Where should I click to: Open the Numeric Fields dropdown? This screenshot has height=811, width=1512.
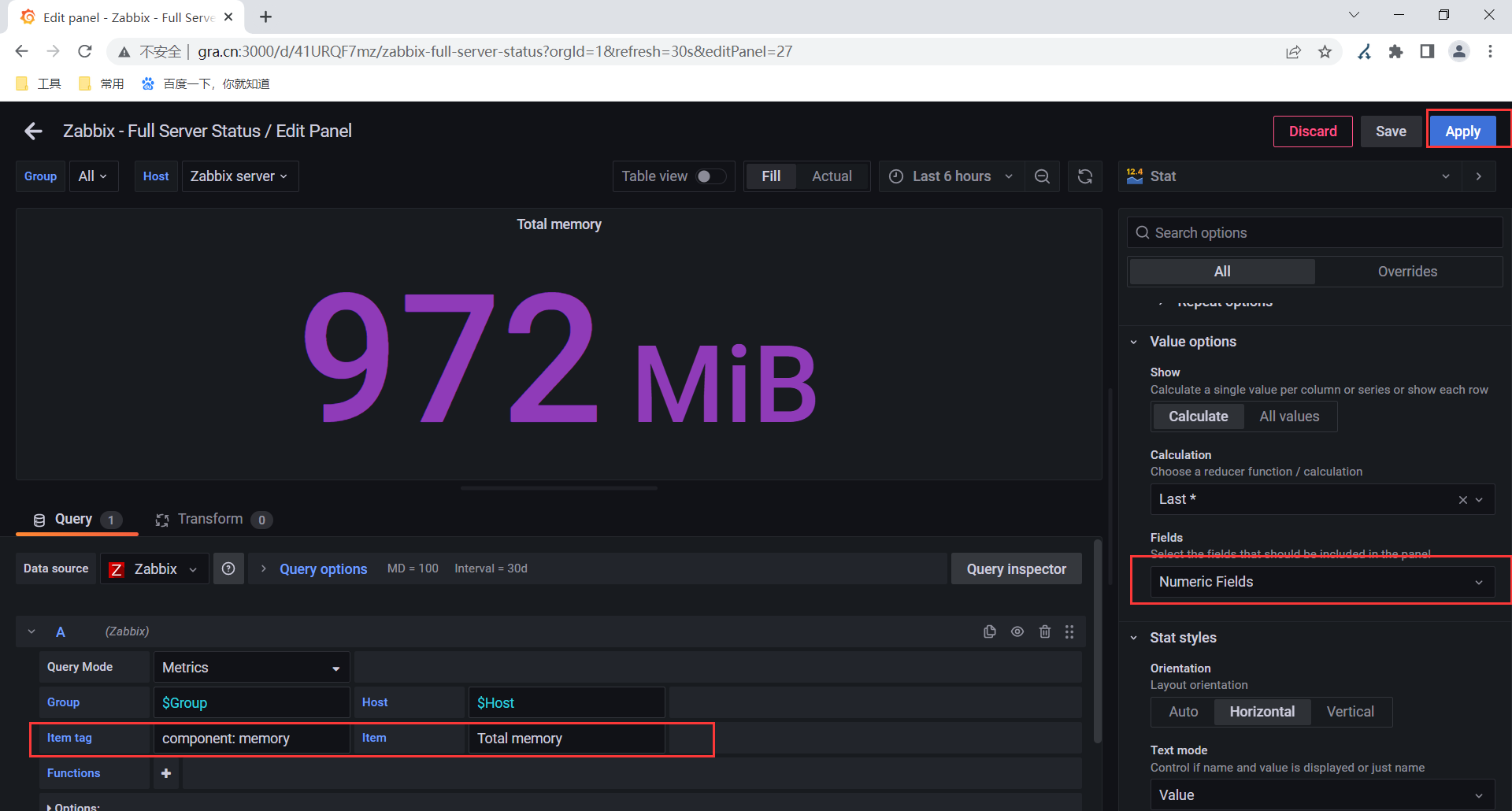(x=1322, y=582)
